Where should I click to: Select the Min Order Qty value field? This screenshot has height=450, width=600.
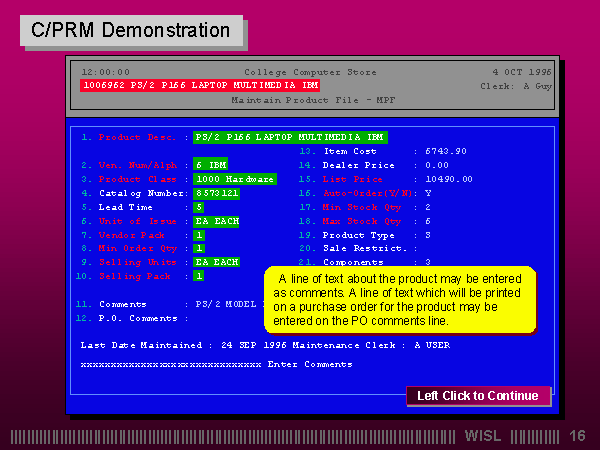[199, 248]
